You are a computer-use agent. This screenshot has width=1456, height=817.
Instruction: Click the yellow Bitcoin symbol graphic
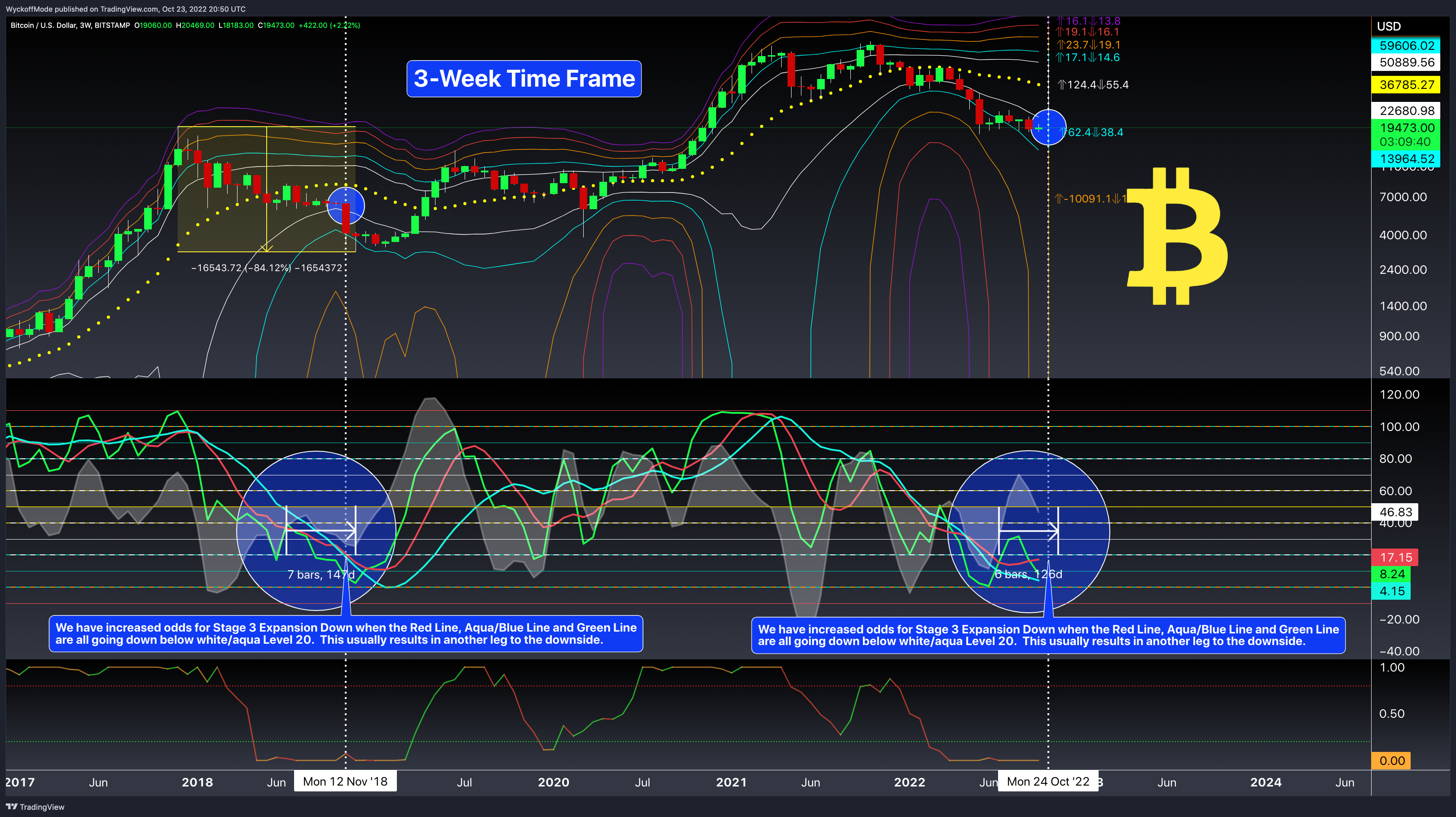point(1177,236)
